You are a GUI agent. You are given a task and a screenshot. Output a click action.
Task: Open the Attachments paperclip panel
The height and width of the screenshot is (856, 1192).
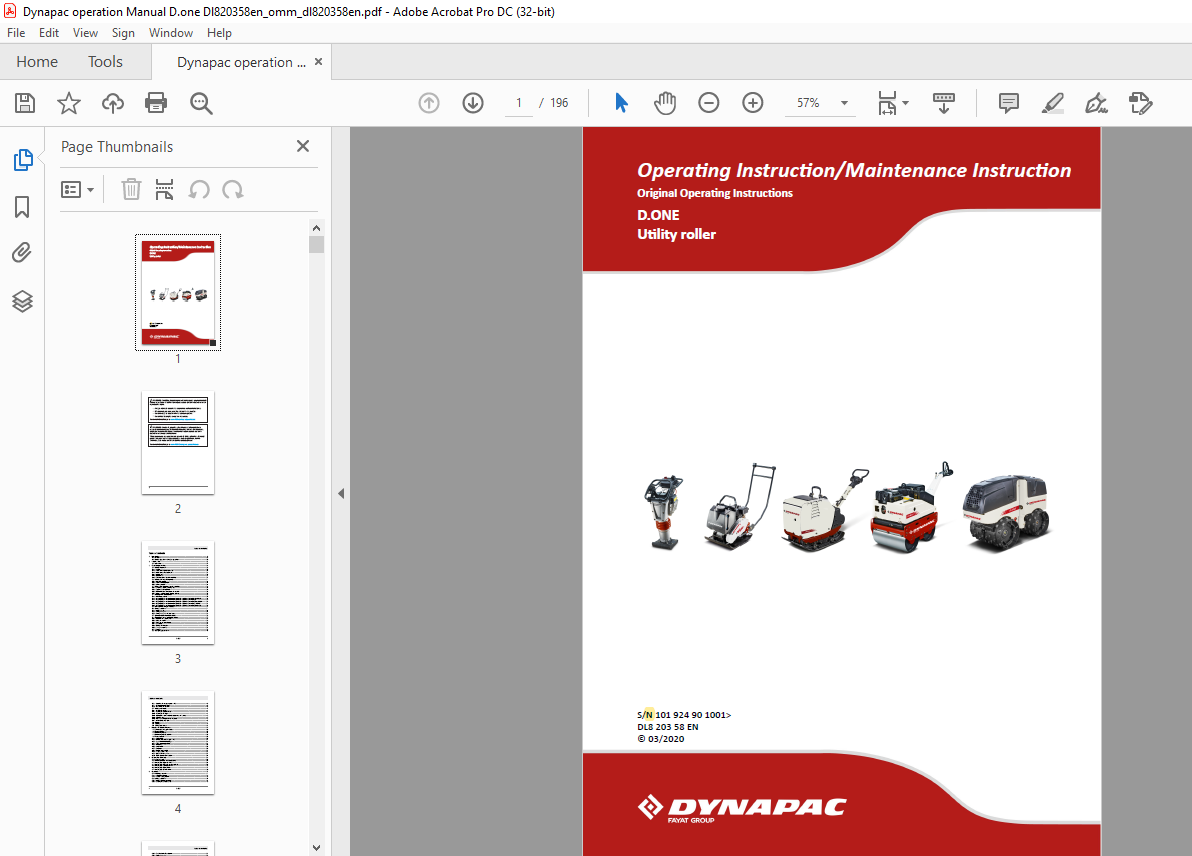22,252
